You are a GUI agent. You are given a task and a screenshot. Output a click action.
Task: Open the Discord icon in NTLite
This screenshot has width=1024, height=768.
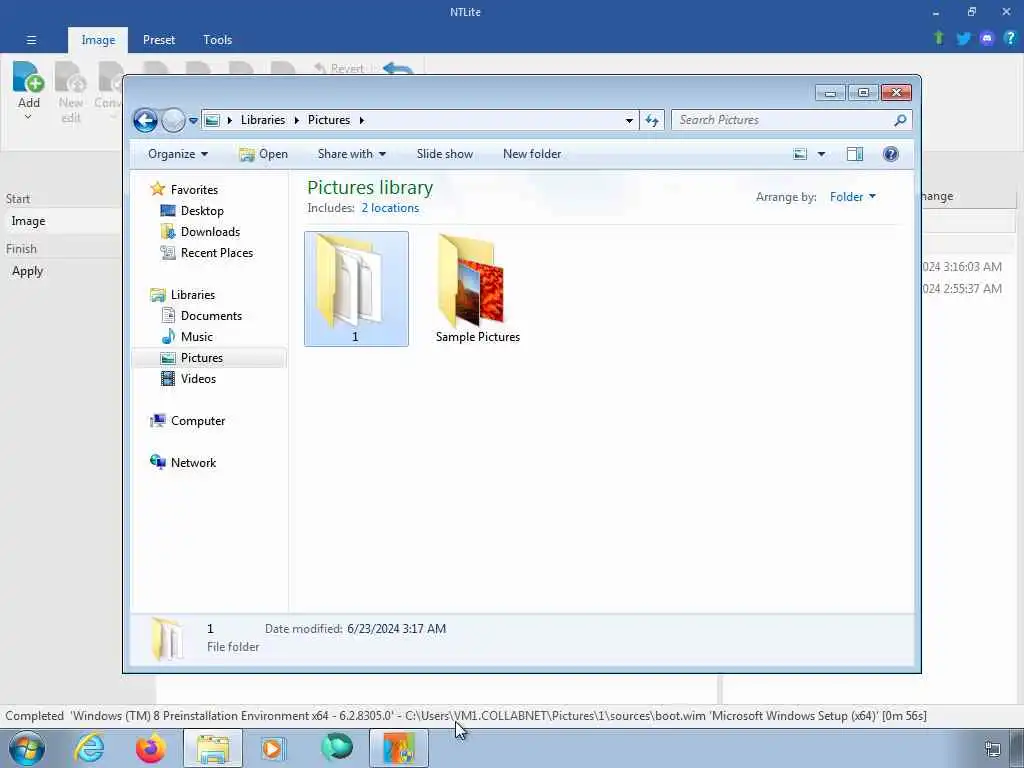coord(987,39)
